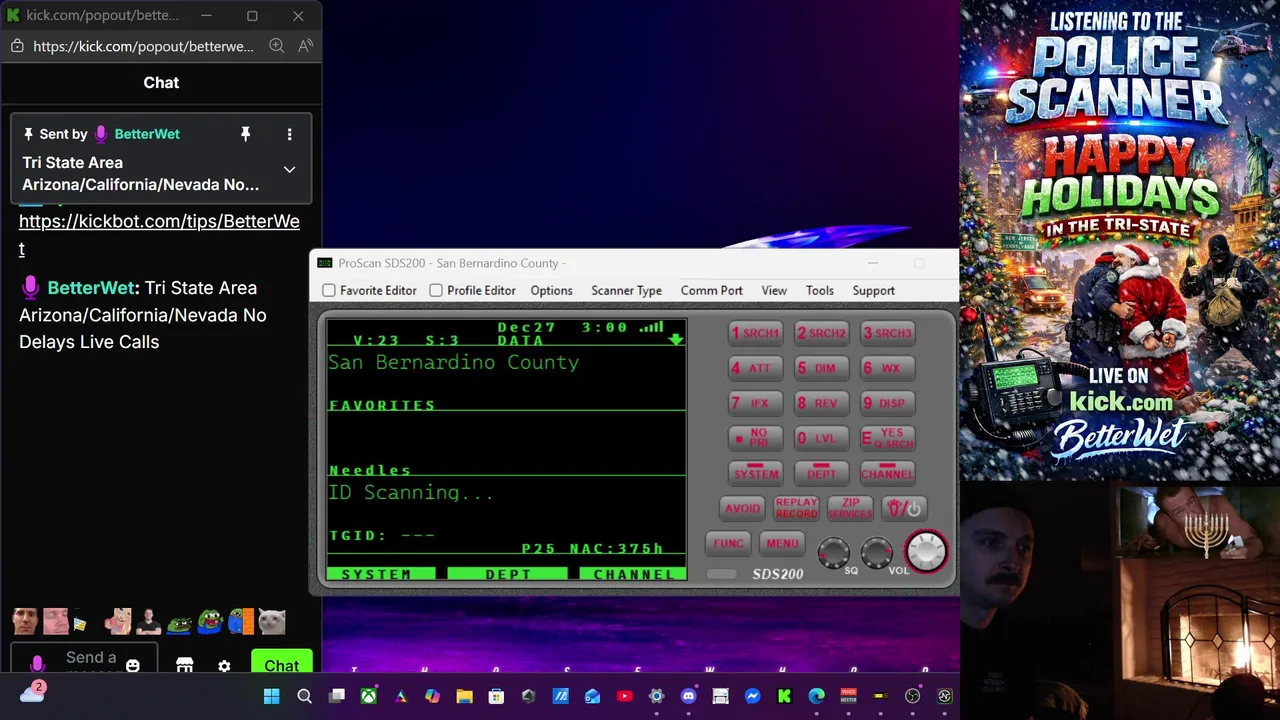
Task: Expand the pinned message chevron
Action: click(289, 169)
